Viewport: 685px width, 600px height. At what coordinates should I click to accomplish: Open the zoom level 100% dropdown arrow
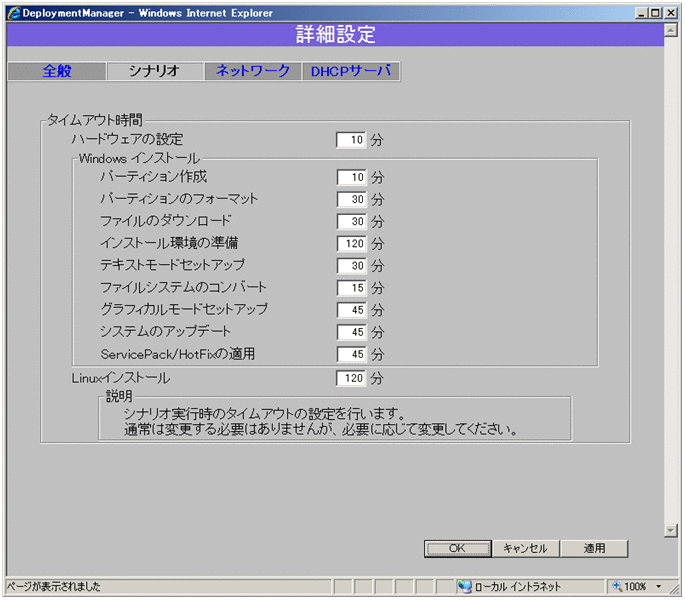[x=658, y=586]
